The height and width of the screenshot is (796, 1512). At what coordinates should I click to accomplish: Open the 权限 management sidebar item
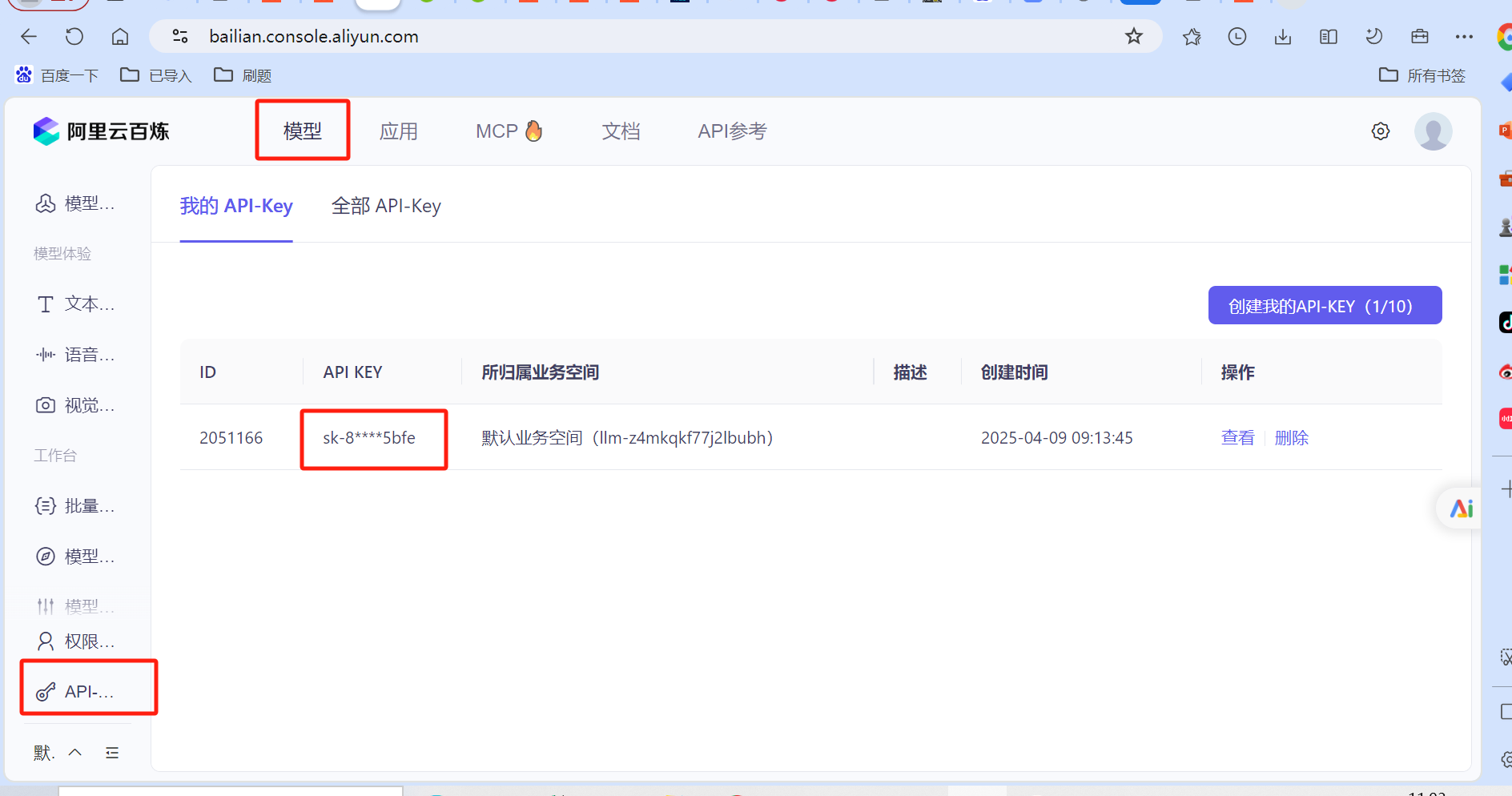76,641
